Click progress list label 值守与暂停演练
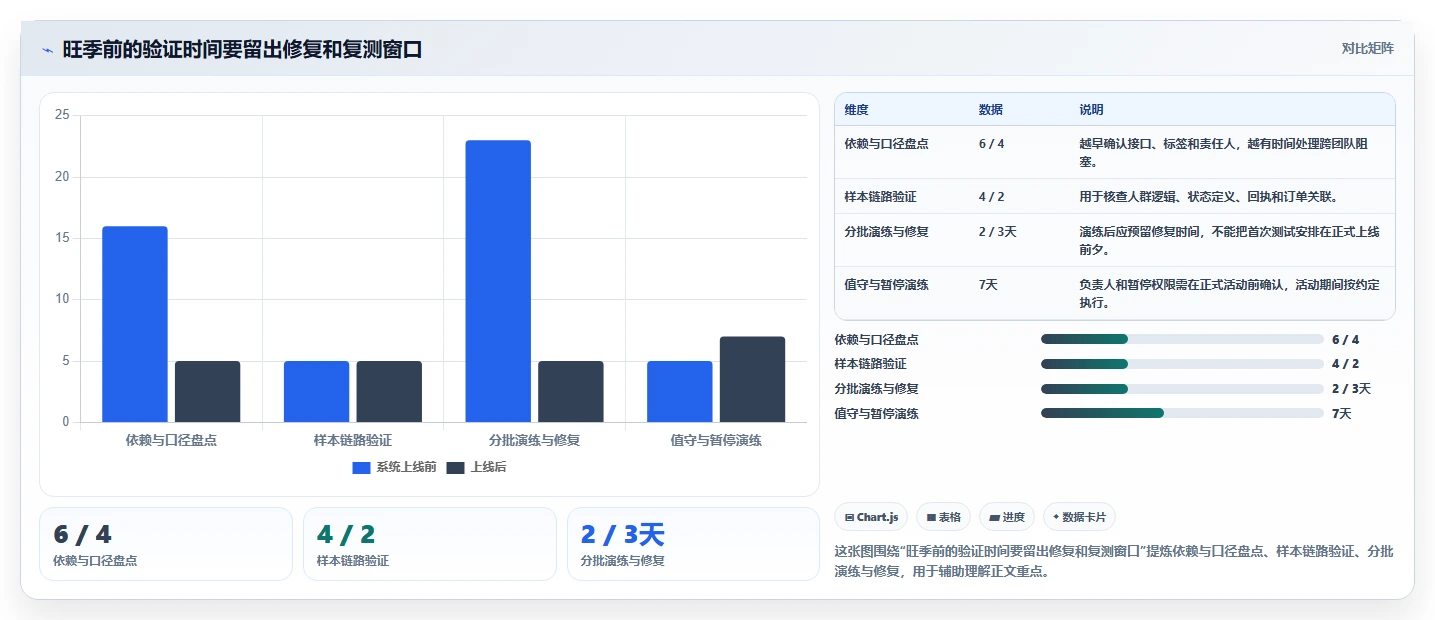Image resolution: width=1435 pixels, height=620 pixels. tap(877, 413)
